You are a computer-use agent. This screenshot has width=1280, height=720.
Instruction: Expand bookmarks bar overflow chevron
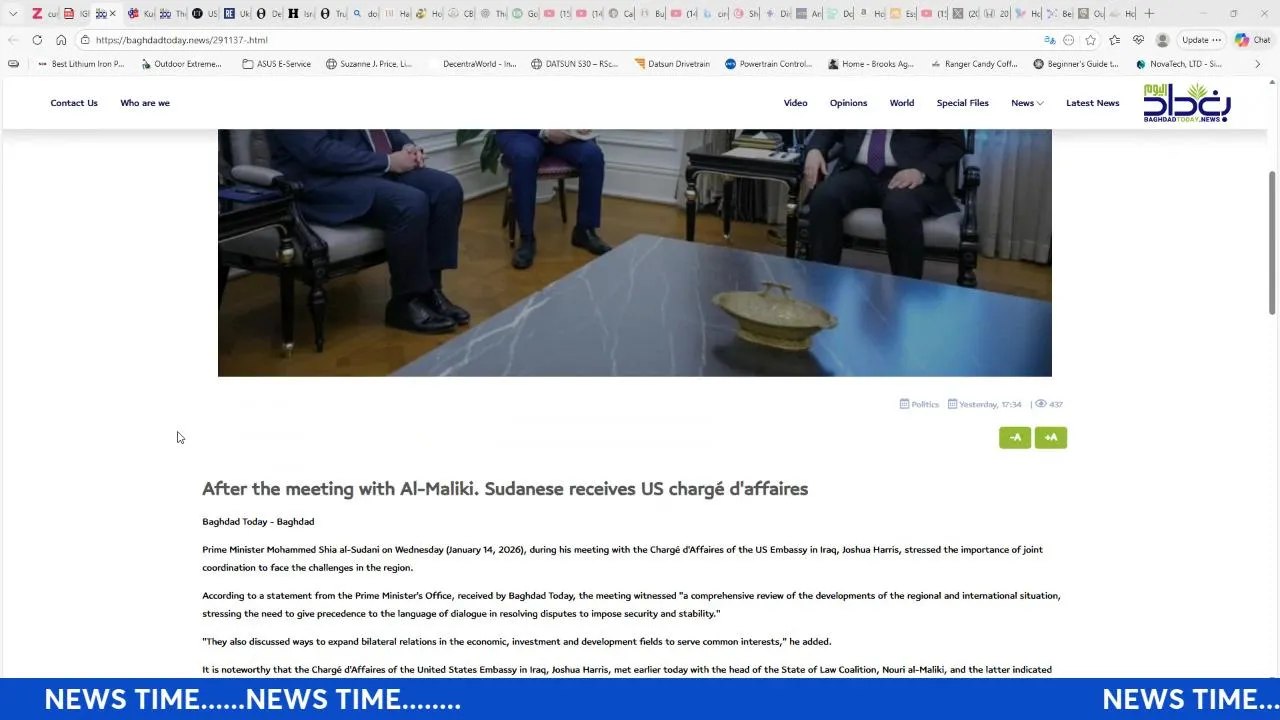point(1257,64)
